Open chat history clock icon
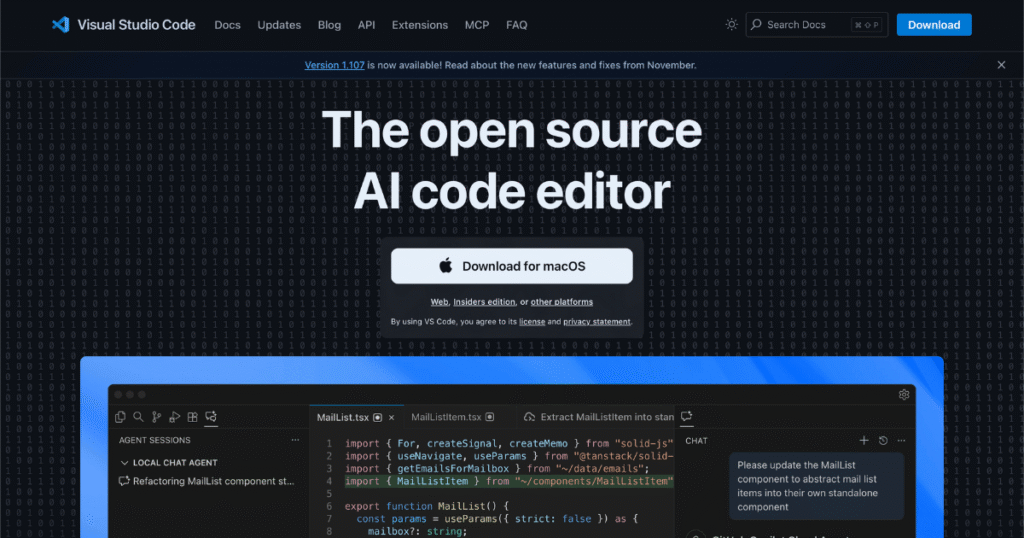The height and width of the screenshot is (538, 1024). (883, 440)
